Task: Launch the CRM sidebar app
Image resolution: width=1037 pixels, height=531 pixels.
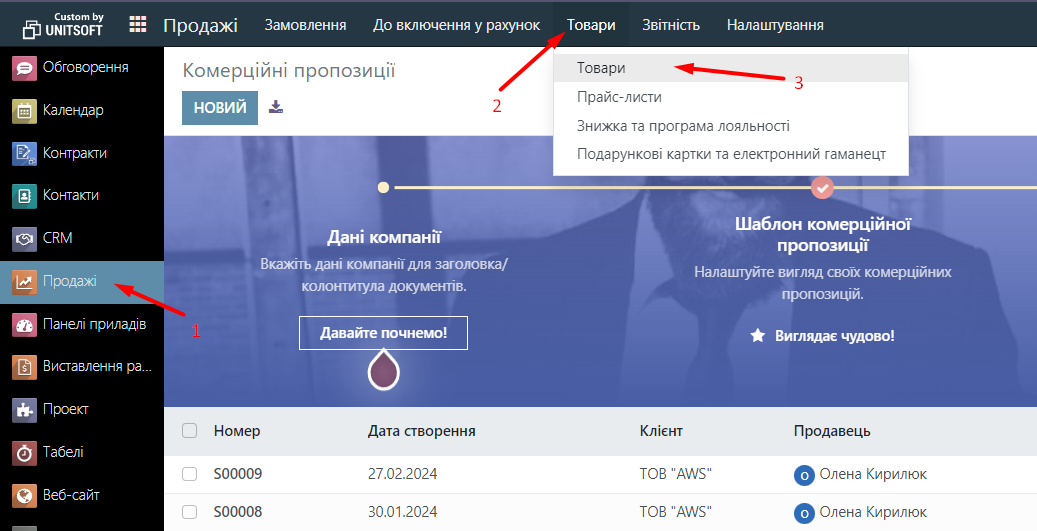Action: 57,239
